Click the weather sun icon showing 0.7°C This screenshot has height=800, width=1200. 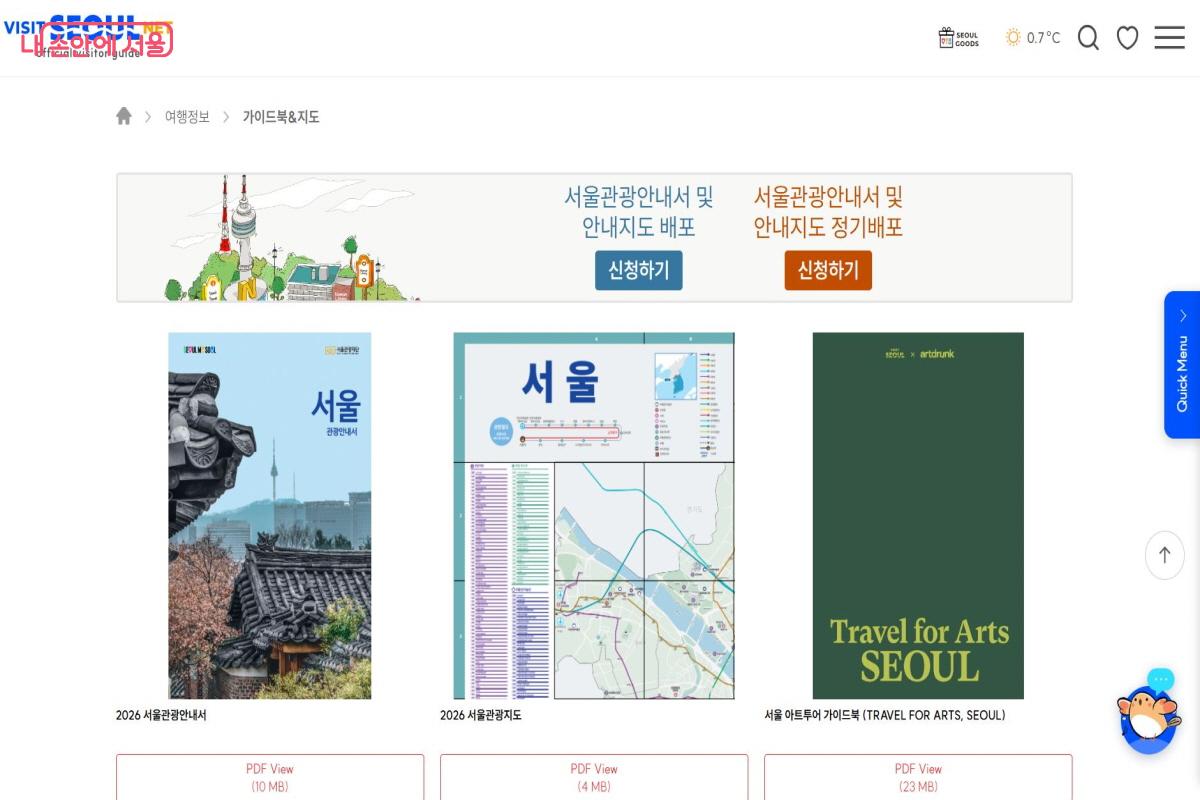pos(1013,37)
